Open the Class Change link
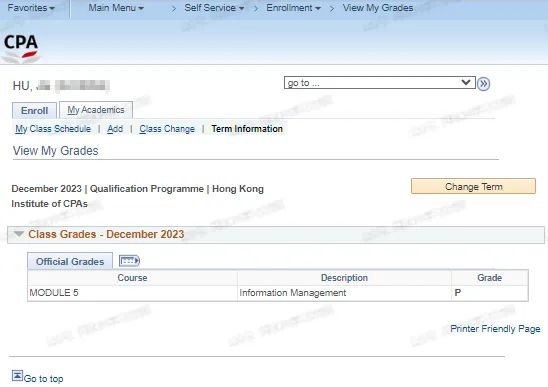This screenshot has width=548, height=387. pyautogui.click(x=167, y=129)
